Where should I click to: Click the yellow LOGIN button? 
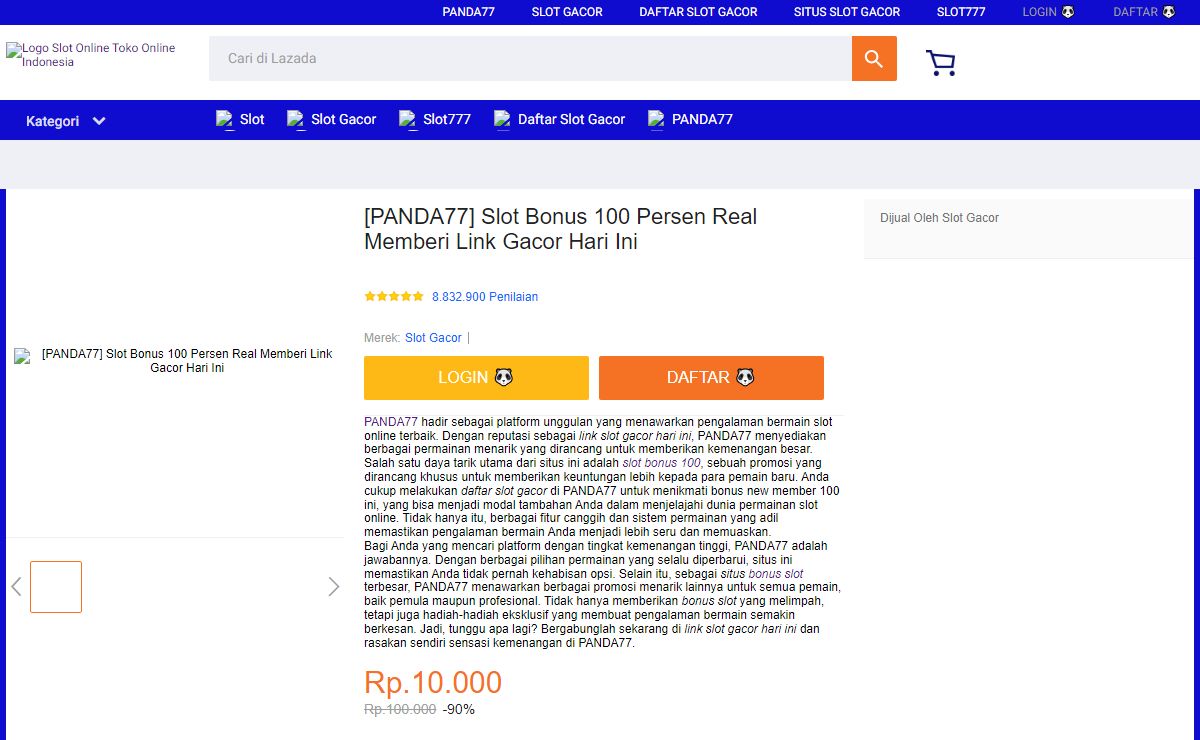coord(476,378)
